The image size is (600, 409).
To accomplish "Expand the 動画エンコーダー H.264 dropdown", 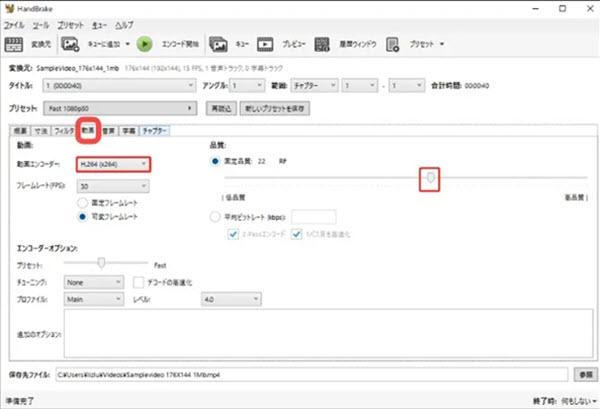I will click(113, 163).
